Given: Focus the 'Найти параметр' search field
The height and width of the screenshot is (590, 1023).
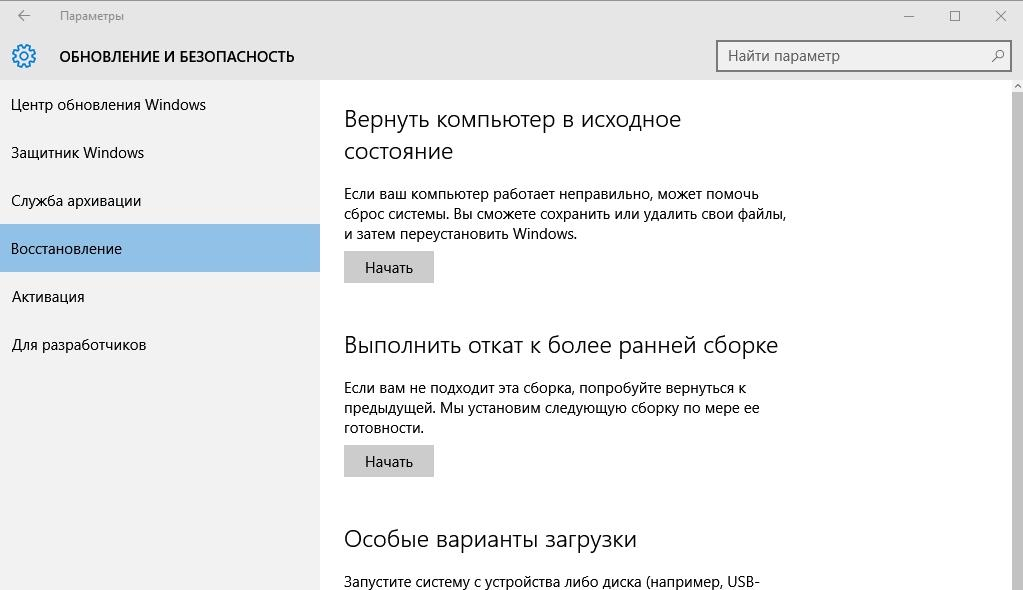Looking at the screenshot, I should [x=855, y=56].
